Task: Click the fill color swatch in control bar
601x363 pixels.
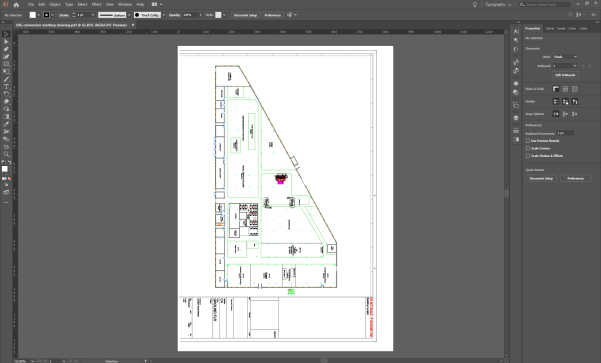Action: [33, 15]
